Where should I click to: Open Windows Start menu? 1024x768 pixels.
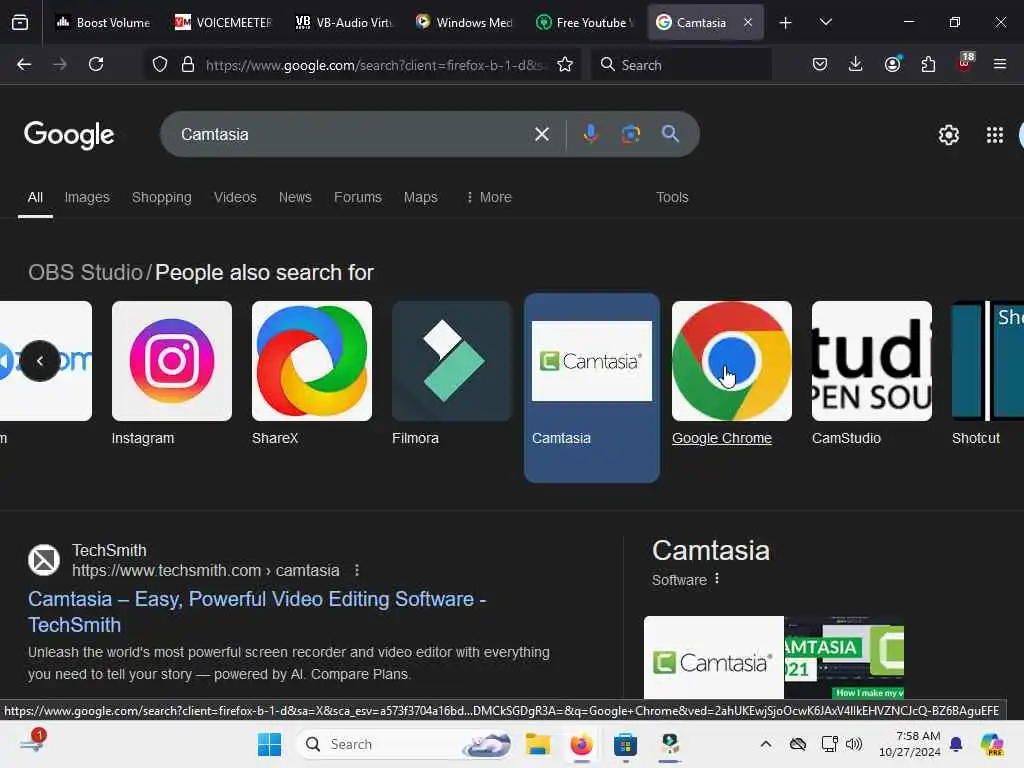click(269, 744)
